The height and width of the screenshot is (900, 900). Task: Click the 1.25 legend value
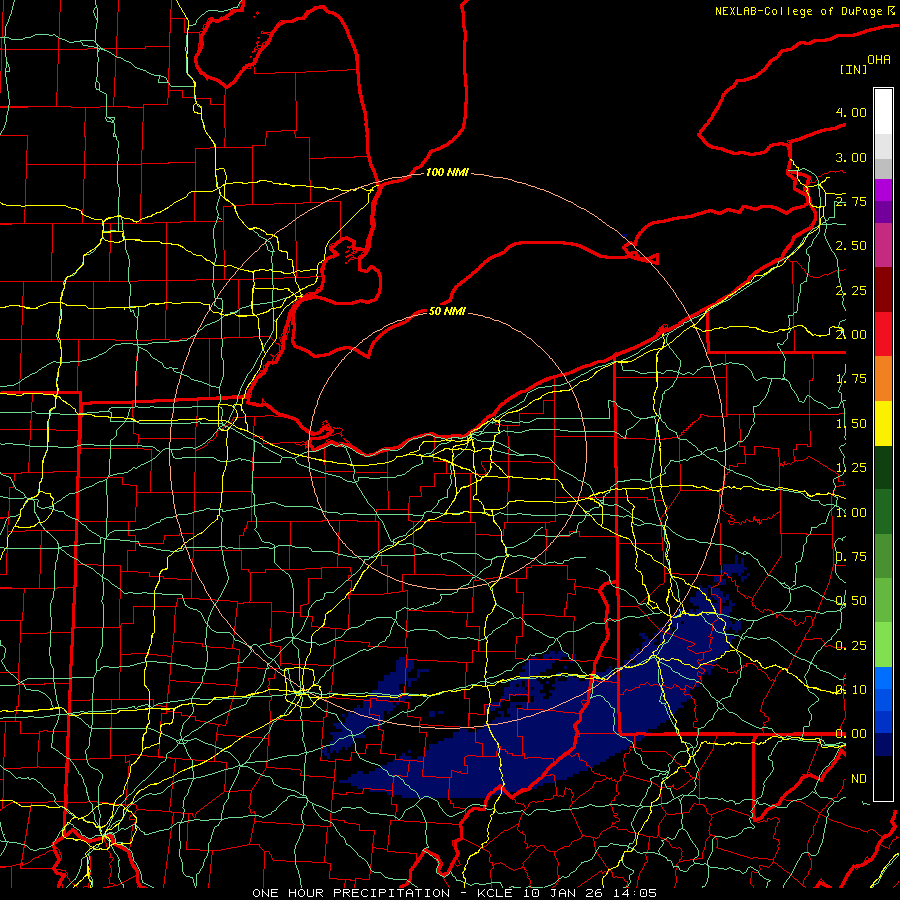pyautogui.click(x=851, y=468)
